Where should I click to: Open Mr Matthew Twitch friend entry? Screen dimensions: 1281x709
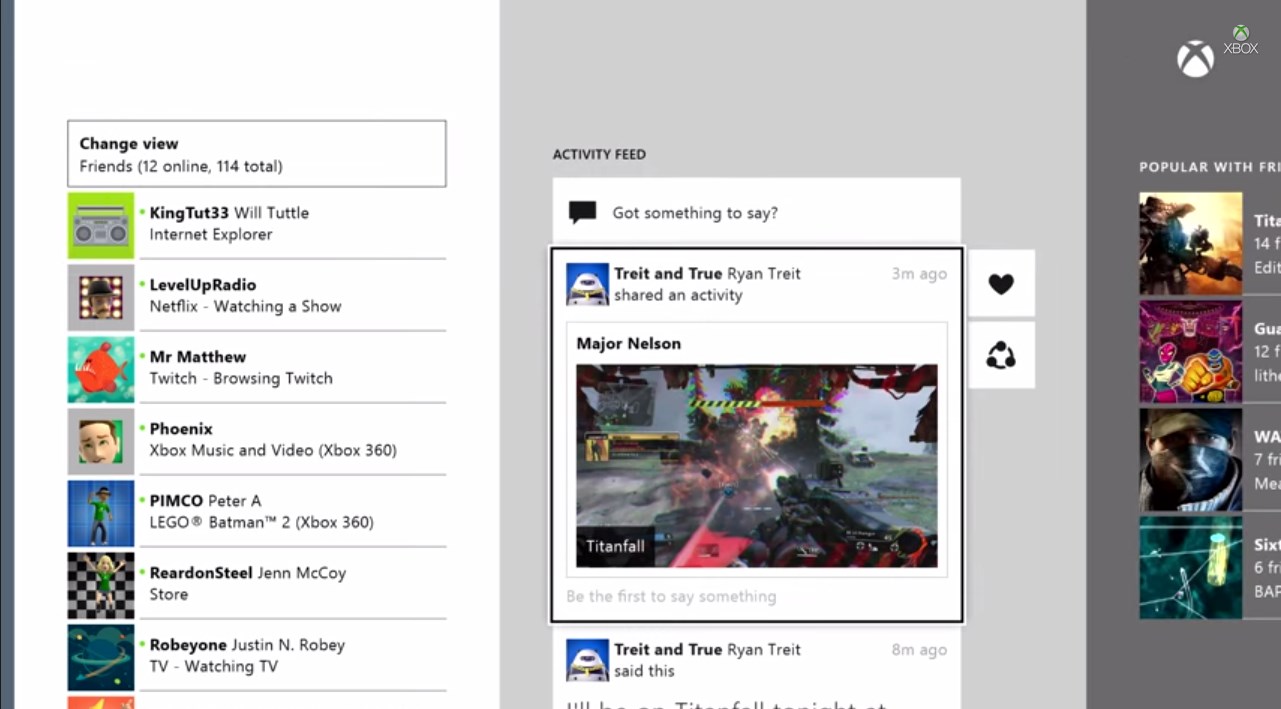pos(257,369)
